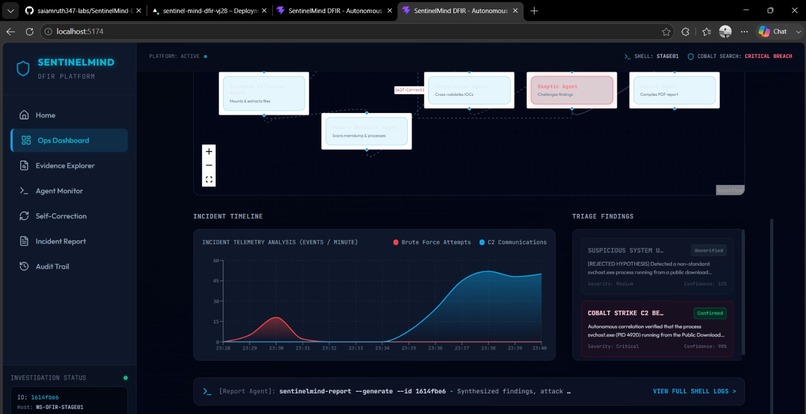806x414 pixels.
Task: Open the favorites list icon
Action: pos(706,32)
